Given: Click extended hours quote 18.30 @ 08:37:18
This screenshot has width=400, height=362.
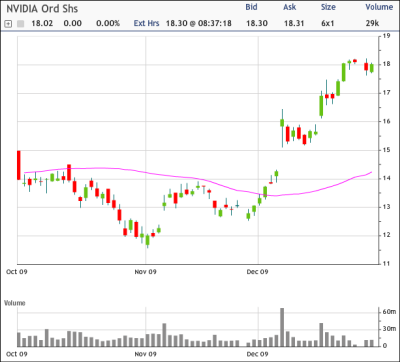Looking at the screenshot, I should [199, 23].
